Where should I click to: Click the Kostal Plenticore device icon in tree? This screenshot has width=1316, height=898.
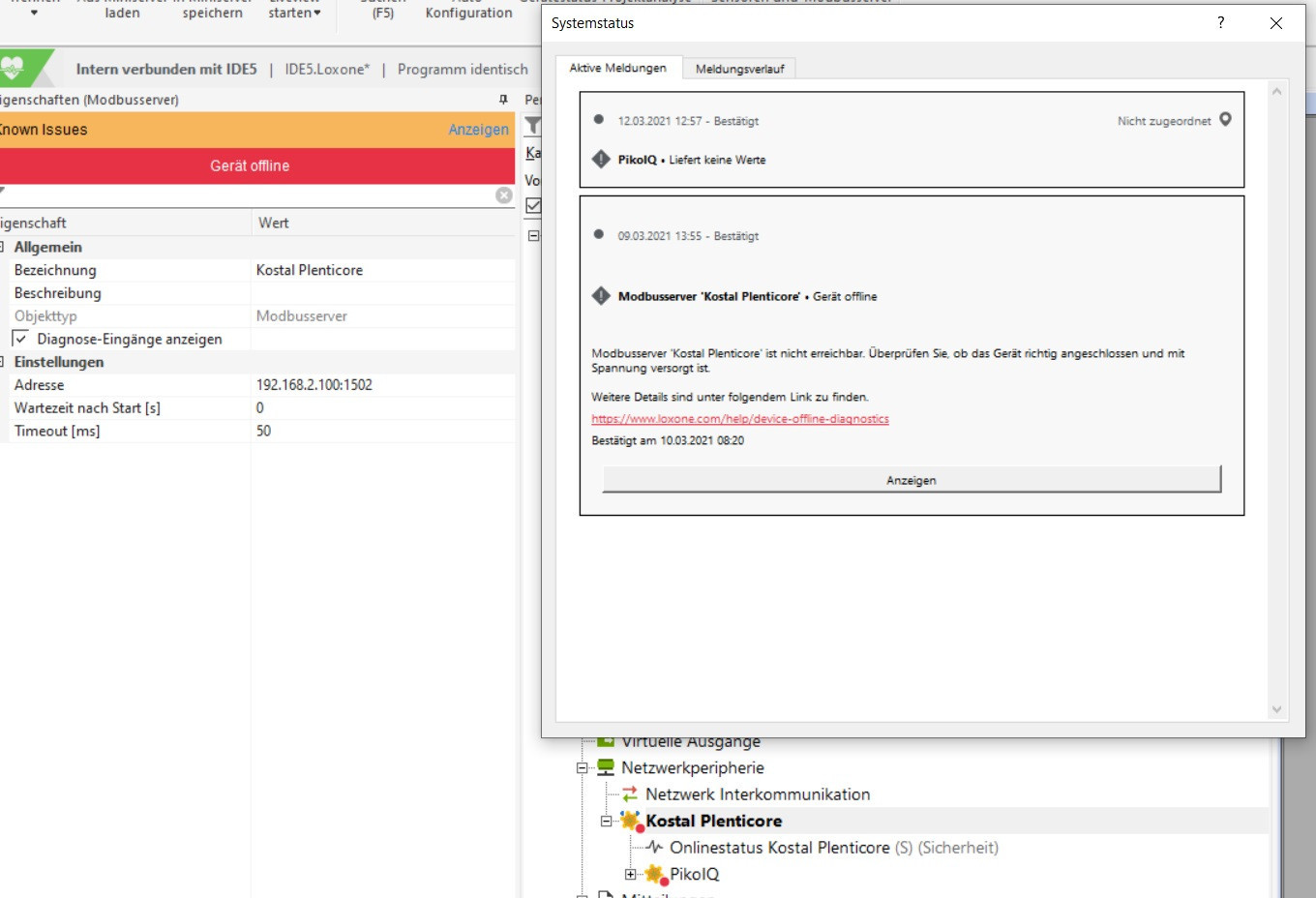pos(632,822)
